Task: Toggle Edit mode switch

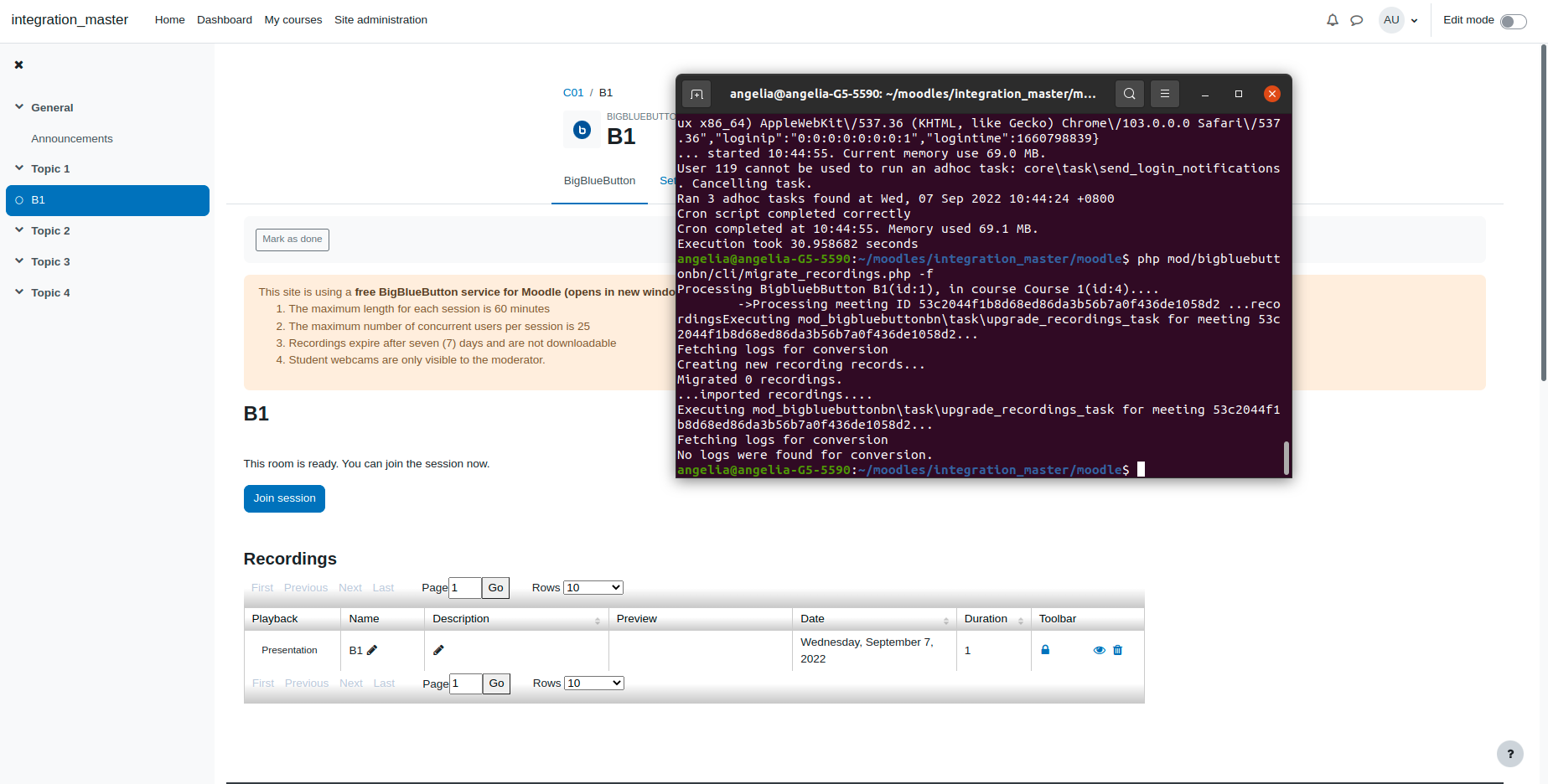Action: coord(1513,21)
